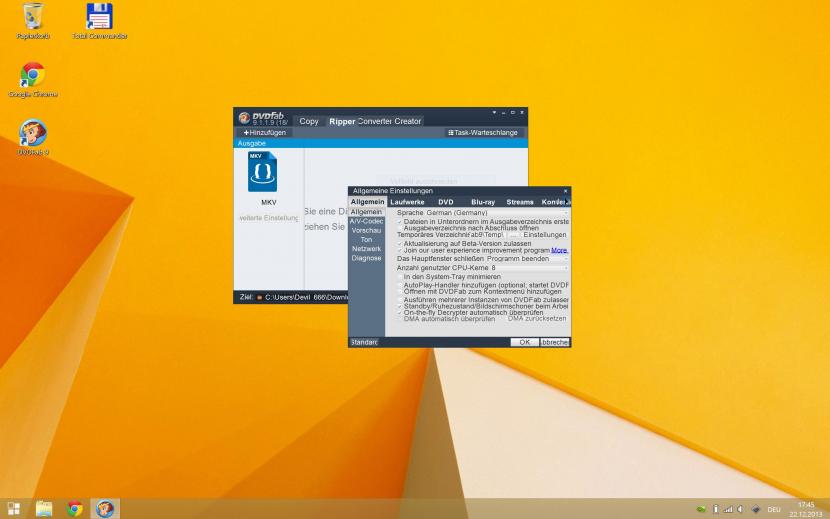Enable 'AutoPlay-Handler hinzufügen' checkbox
Image resolution: width=830 pixels, height=519 pixels.
click(x=400, y=285)
